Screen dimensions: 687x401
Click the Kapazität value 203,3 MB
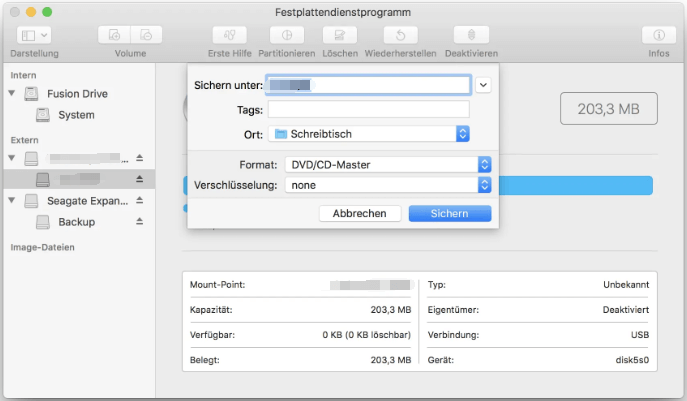click(391, 310)
